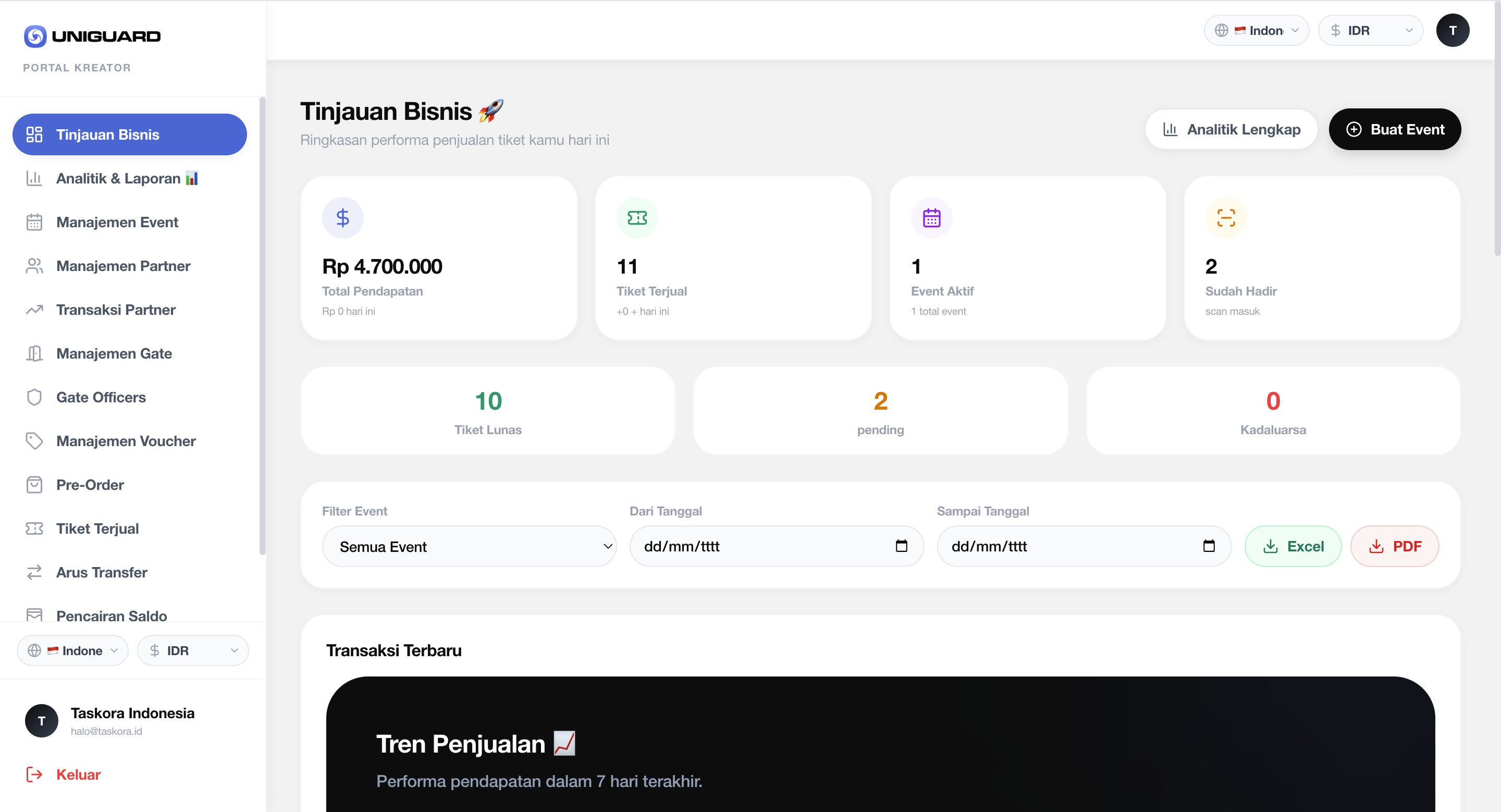This screenshot has height=812, width=1501.
Task: Click the Manajemen Voucher tag icon
Action: point(34,441)
